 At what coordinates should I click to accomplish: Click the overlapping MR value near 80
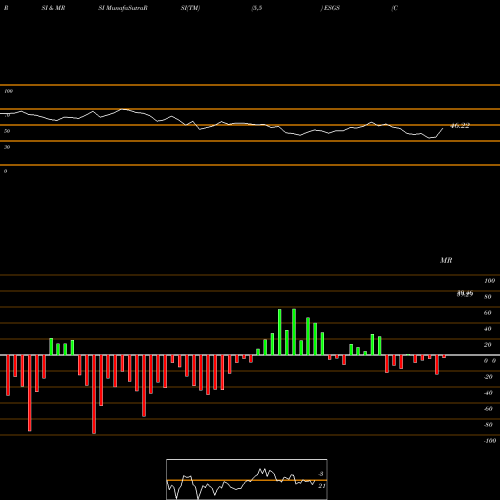point(465,294)
